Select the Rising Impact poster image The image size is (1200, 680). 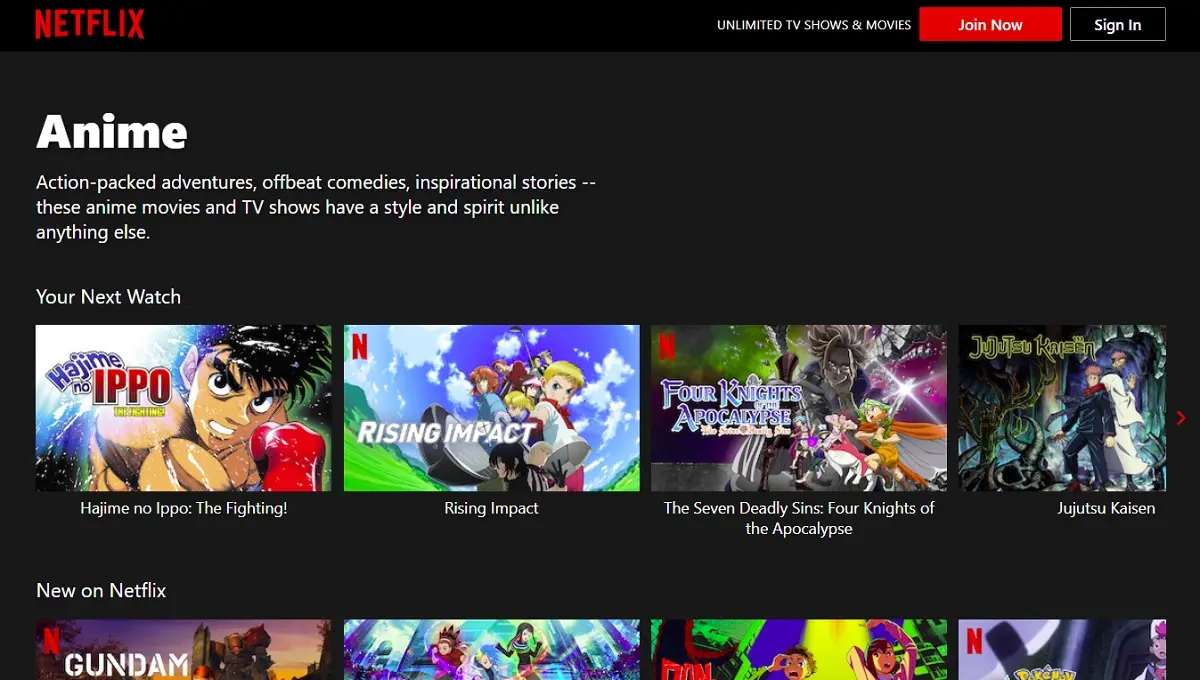point(491,408)
